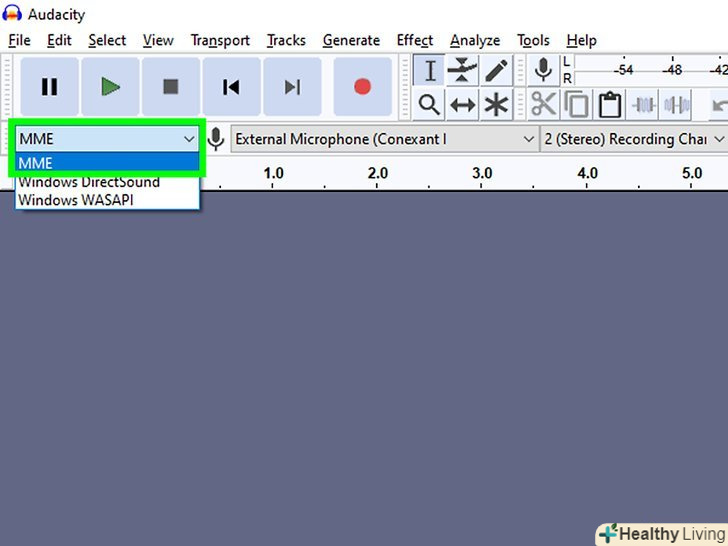
Task: Click the recording device microphone icon
Action: click(215, 139)
